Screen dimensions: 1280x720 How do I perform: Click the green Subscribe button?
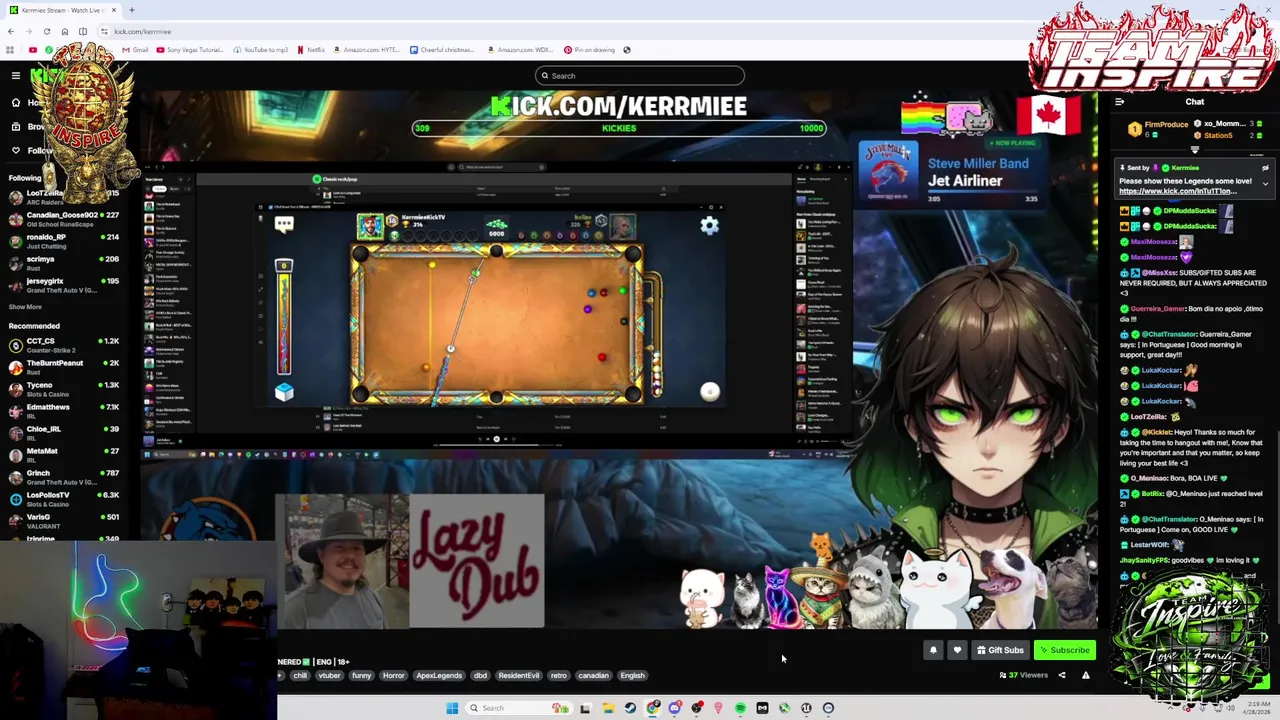[1064, 650]
